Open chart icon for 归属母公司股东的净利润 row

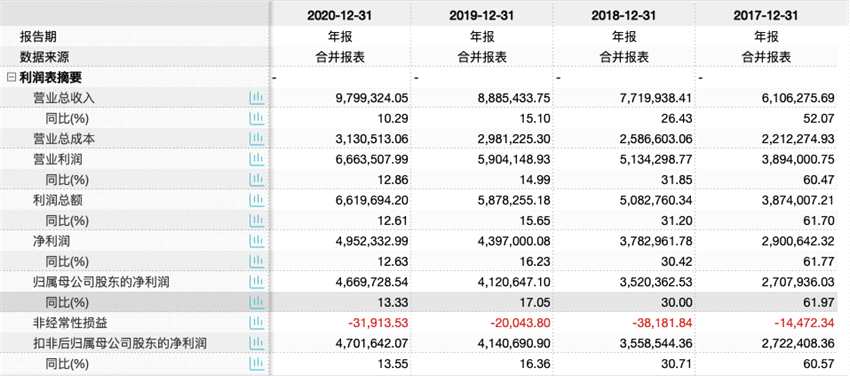point(256,282)
